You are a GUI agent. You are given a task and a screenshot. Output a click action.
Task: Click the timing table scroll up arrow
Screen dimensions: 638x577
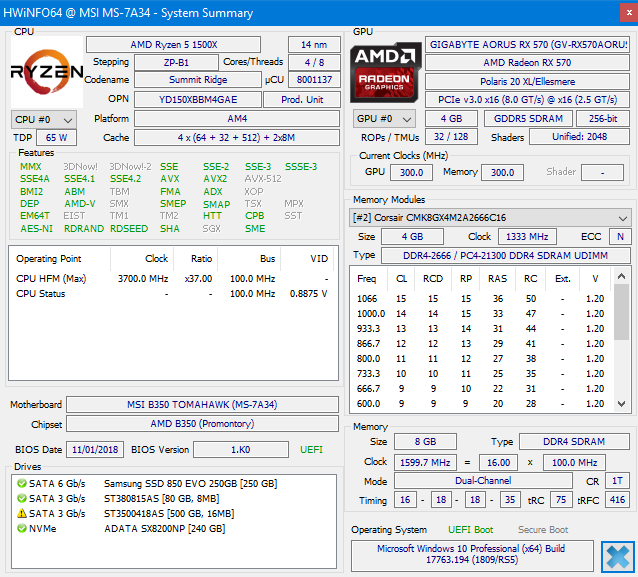621,276
